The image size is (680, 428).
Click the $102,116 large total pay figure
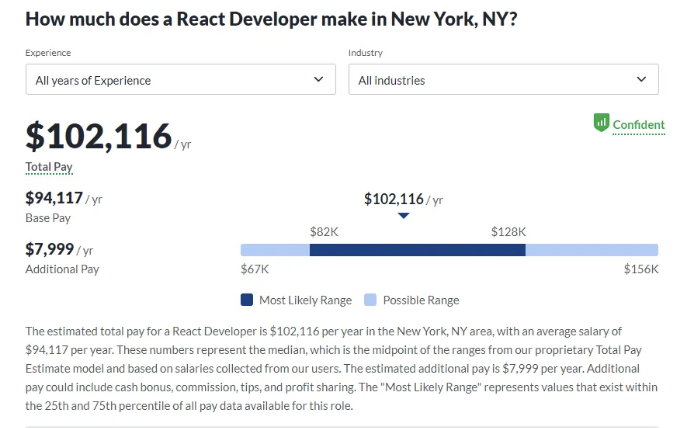point(99,136)
